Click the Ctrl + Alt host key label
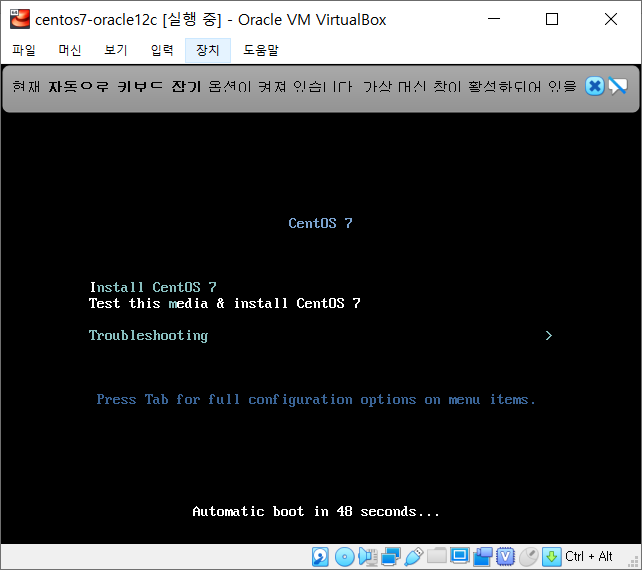642x570 pixels. click(x=588, y=556)
